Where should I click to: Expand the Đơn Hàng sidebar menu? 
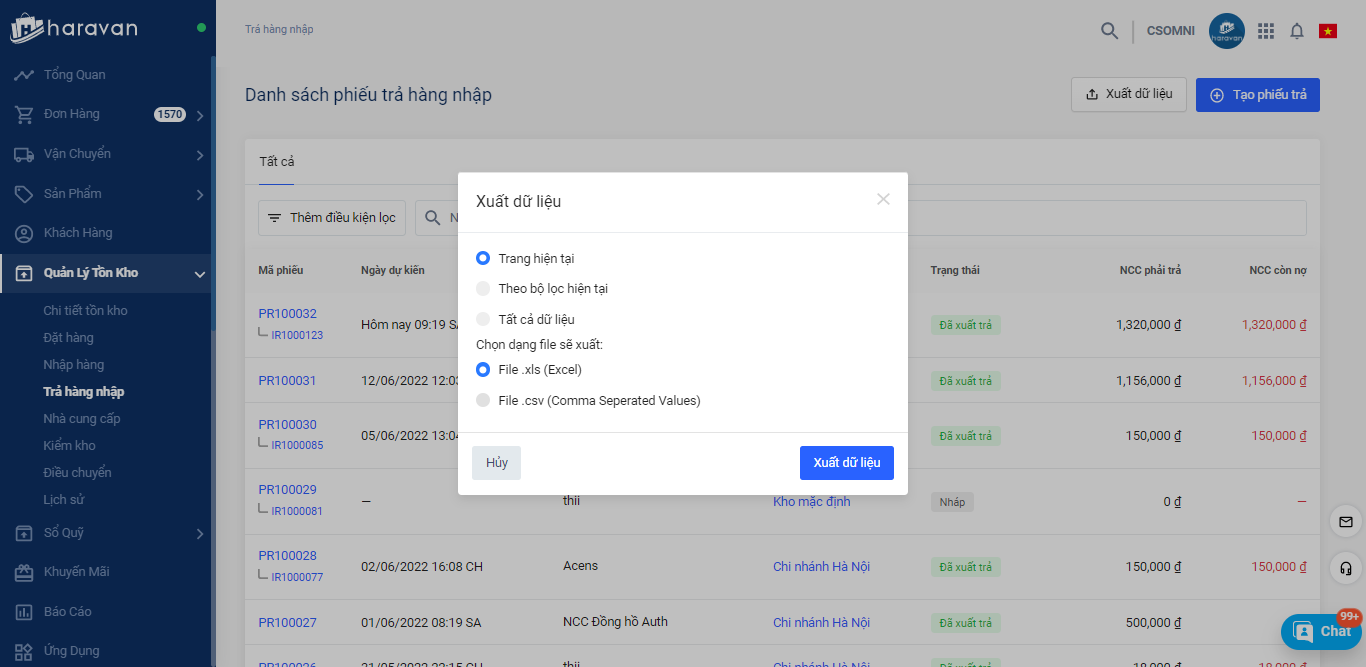(x=200, y=115)
